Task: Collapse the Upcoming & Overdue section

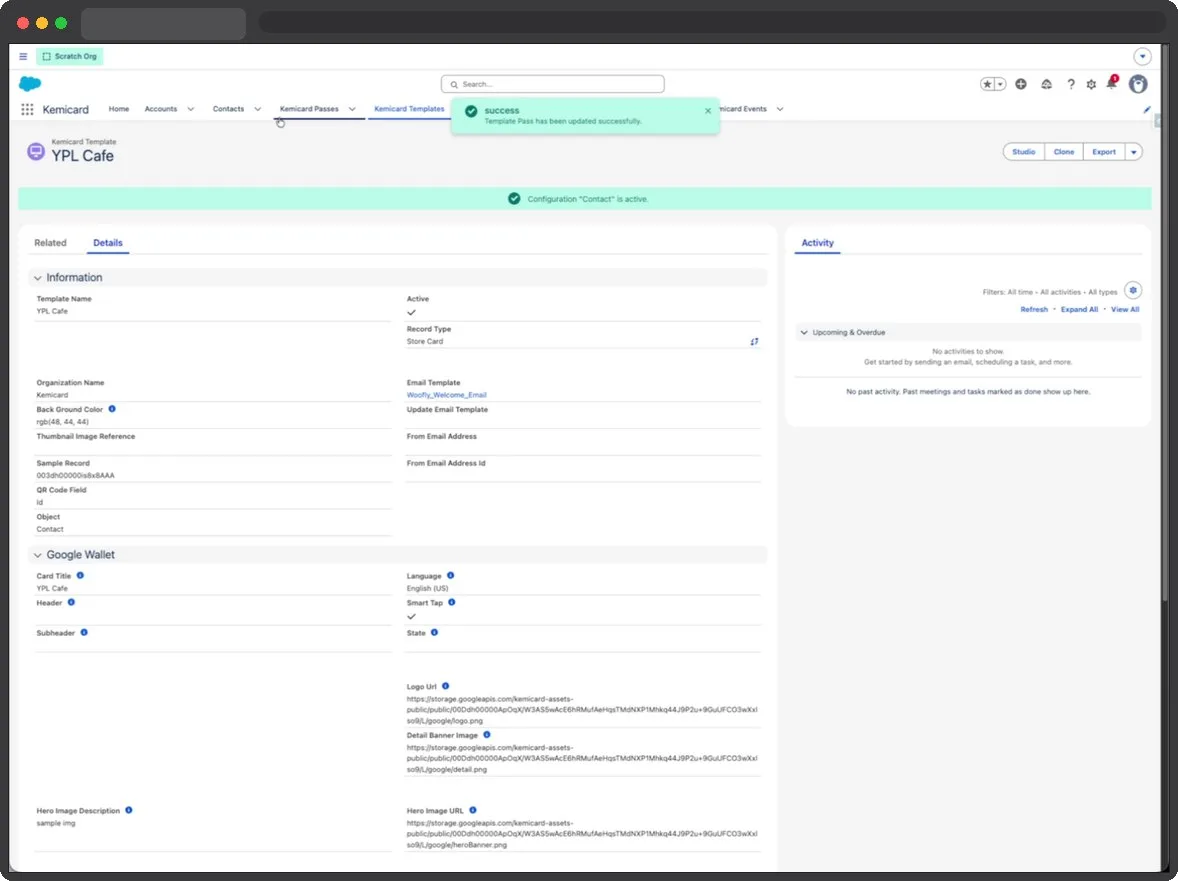Action: pyautogui.click(x=804, y=333)
